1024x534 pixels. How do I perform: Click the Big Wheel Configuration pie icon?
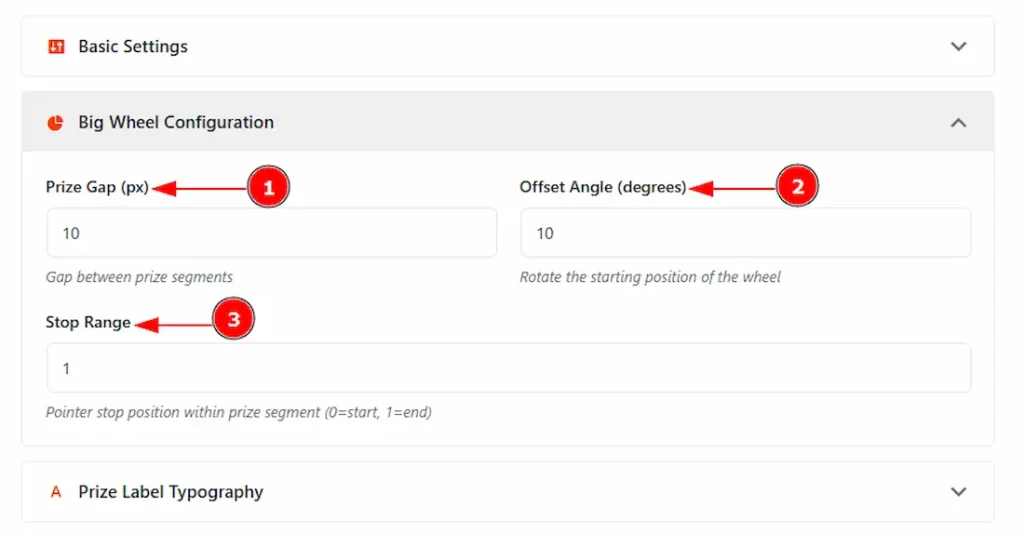[x=56, y=123]
